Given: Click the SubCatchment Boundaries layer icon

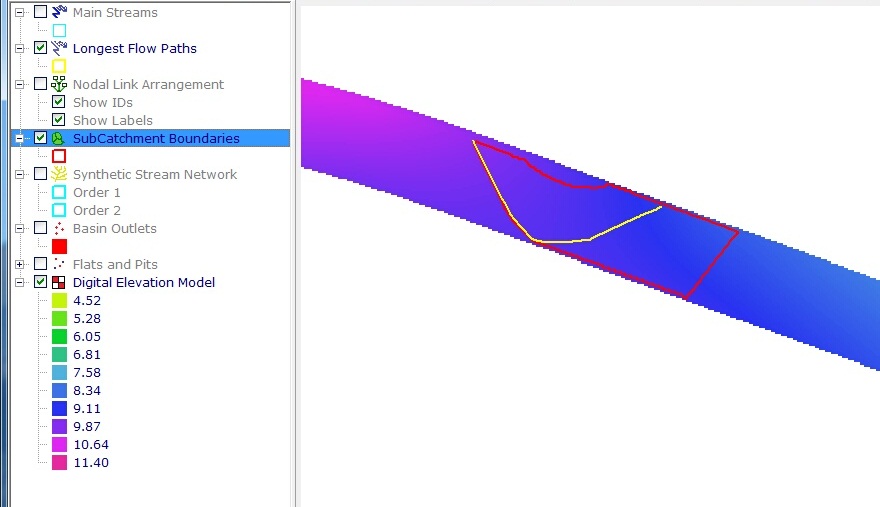Looking at the screenshot, I should pyautogui.click(x=59, y=138).
